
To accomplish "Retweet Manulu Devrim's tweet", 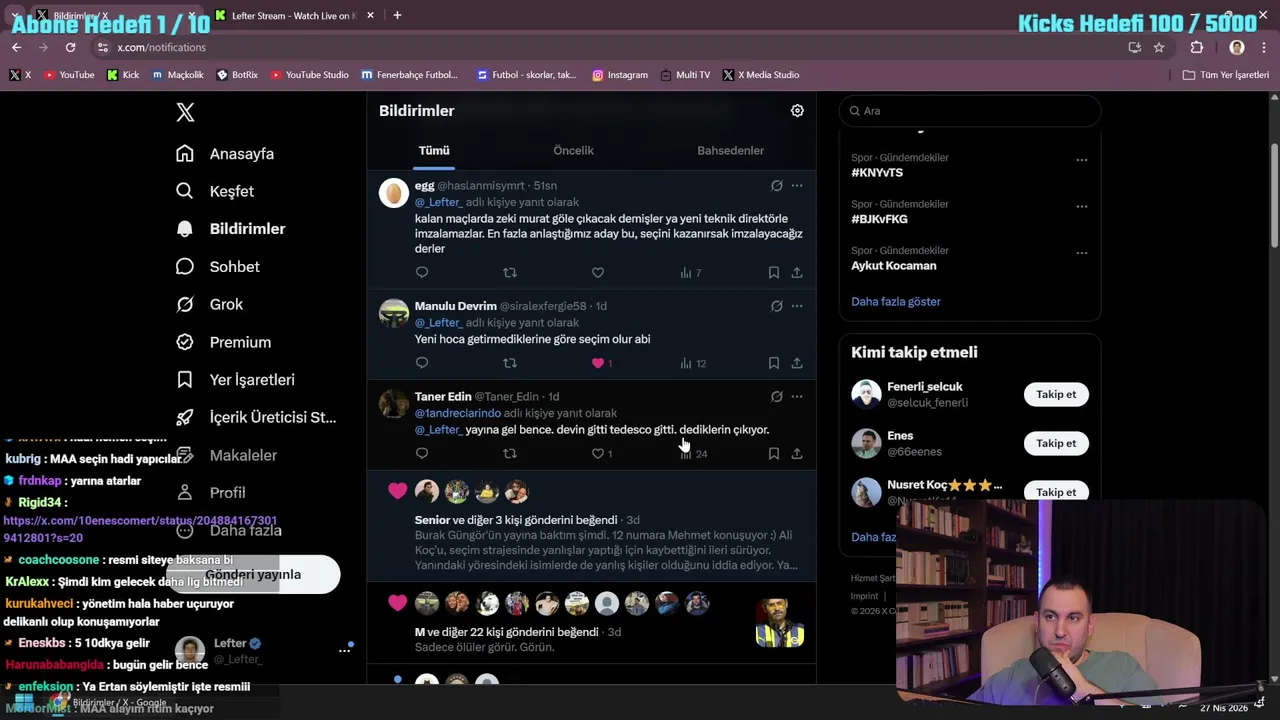I will (510, 363).
